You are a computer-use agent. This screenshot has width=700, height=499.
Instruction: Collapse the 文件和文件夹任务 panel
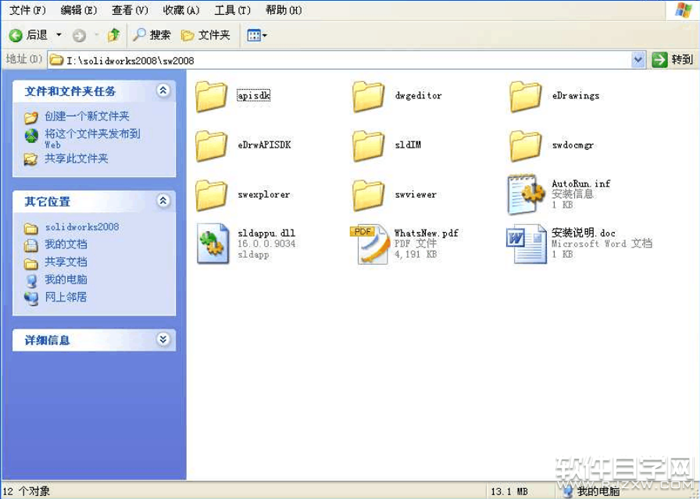coord(163,91)
